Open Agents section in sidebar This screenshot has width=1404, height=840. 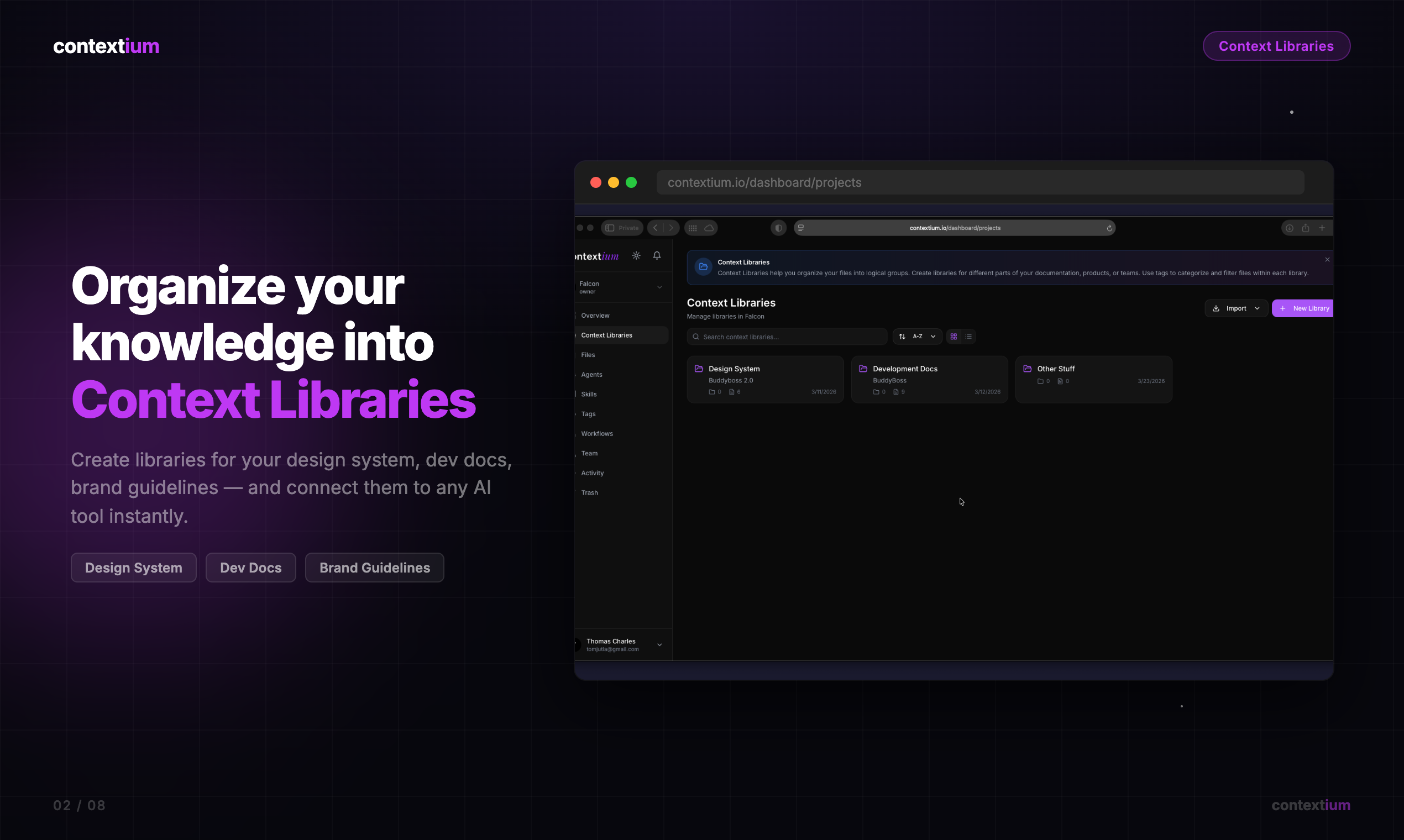tap(591, 375)
